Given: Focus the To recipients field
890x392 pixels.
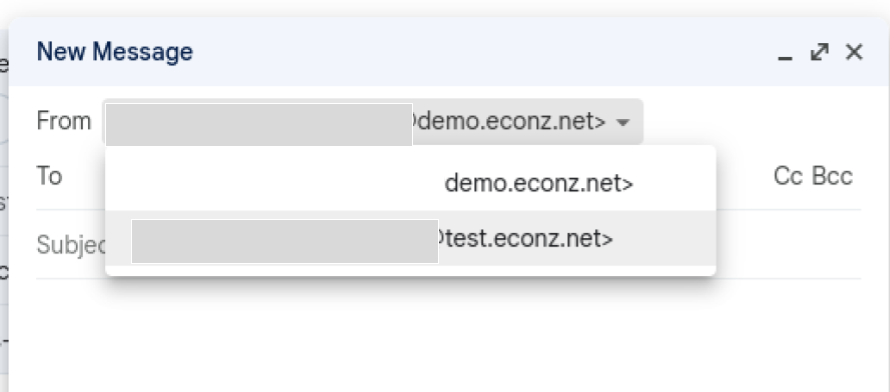Looking at the screenshot, I should coord(414,176).
